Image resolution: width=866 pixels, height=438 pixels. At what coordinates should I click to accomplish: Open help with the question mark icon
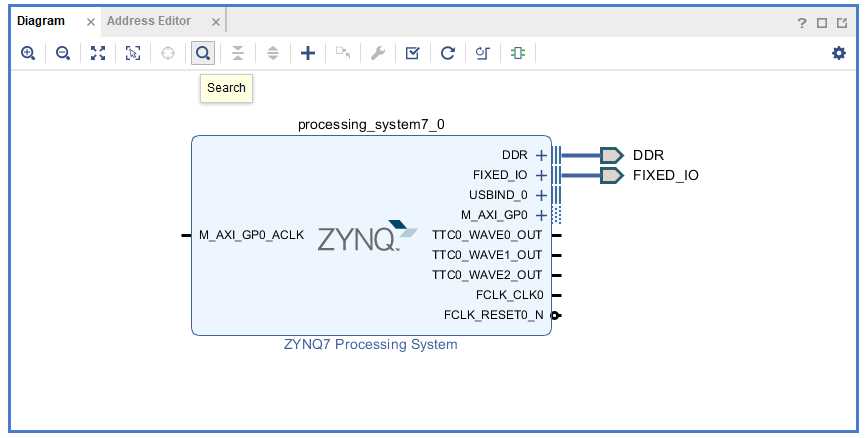[802, 23]
